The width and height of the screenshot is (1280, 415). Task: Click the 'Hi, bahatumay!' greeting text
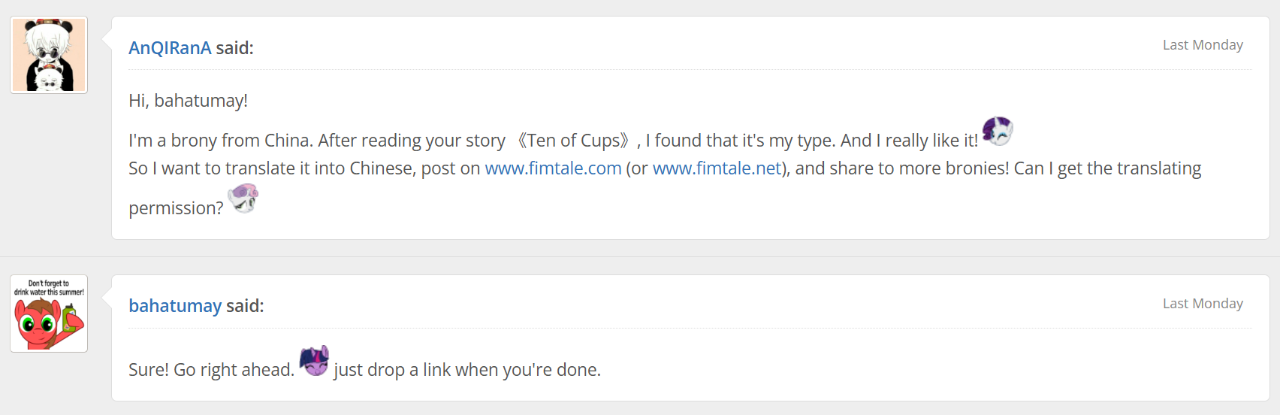click(x=188, y=101)
